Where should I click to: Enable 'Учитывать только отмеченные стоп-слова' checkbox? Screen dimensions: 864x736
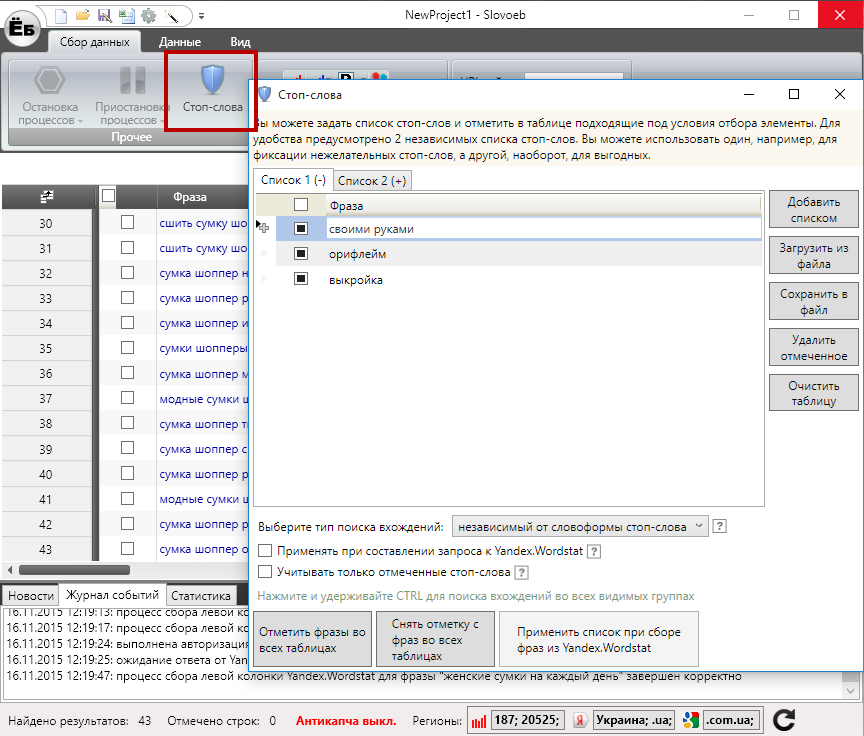265,572
